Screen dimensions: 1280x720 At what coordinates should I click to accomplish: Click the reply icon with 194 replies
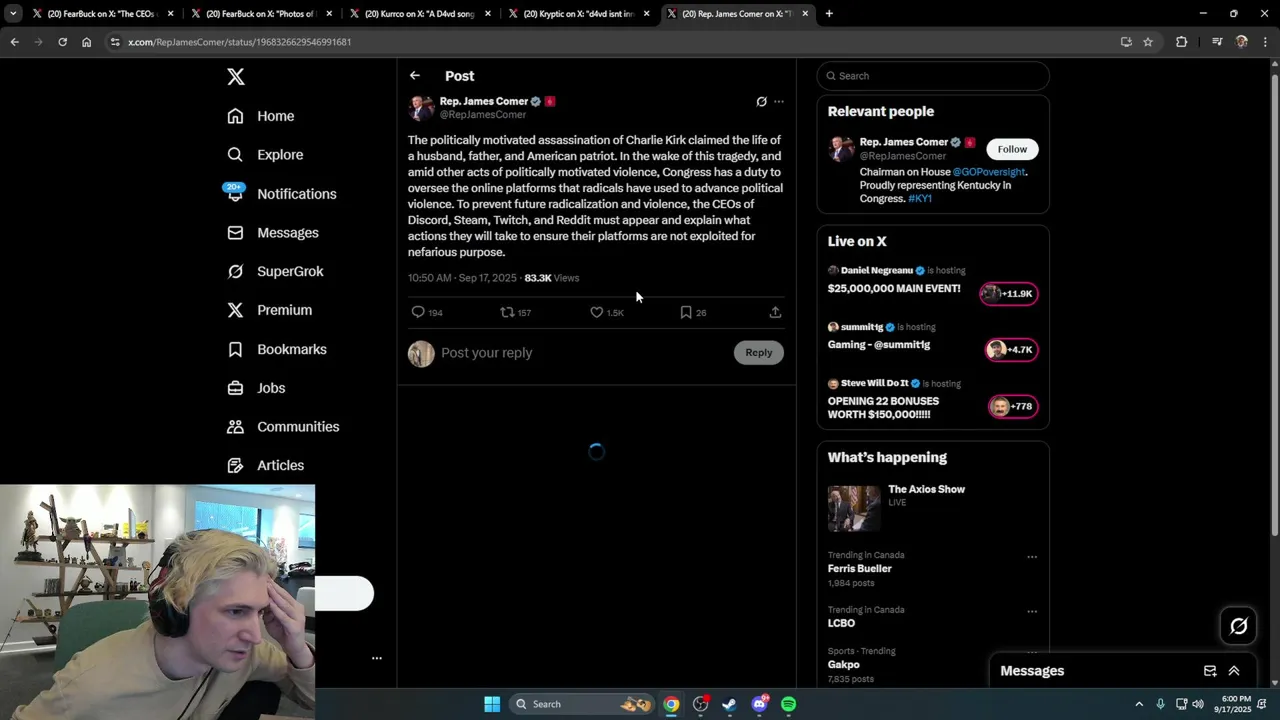(427, 313)
